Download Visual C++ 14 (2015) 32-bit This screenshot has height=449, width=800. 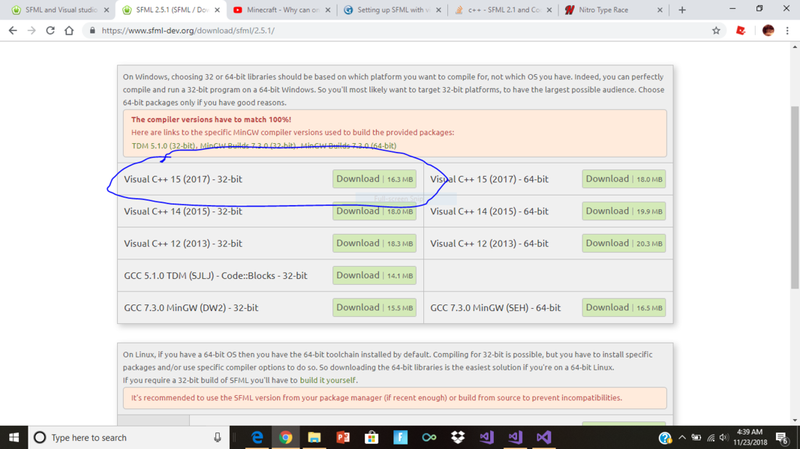click(x=374, y=211)
